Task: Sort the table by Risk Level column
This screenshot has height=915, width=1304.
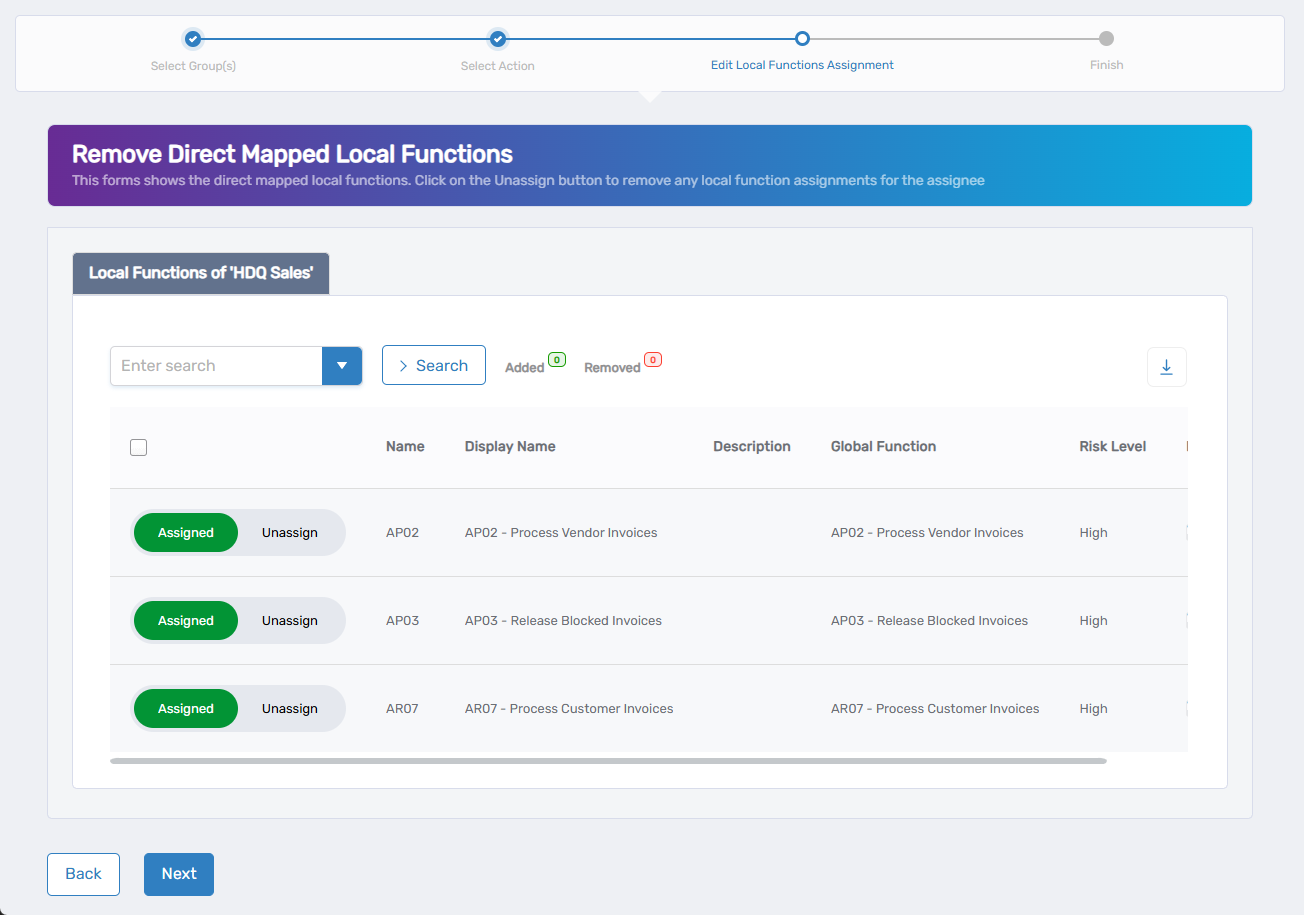Action: click(x=1112, y=446)
